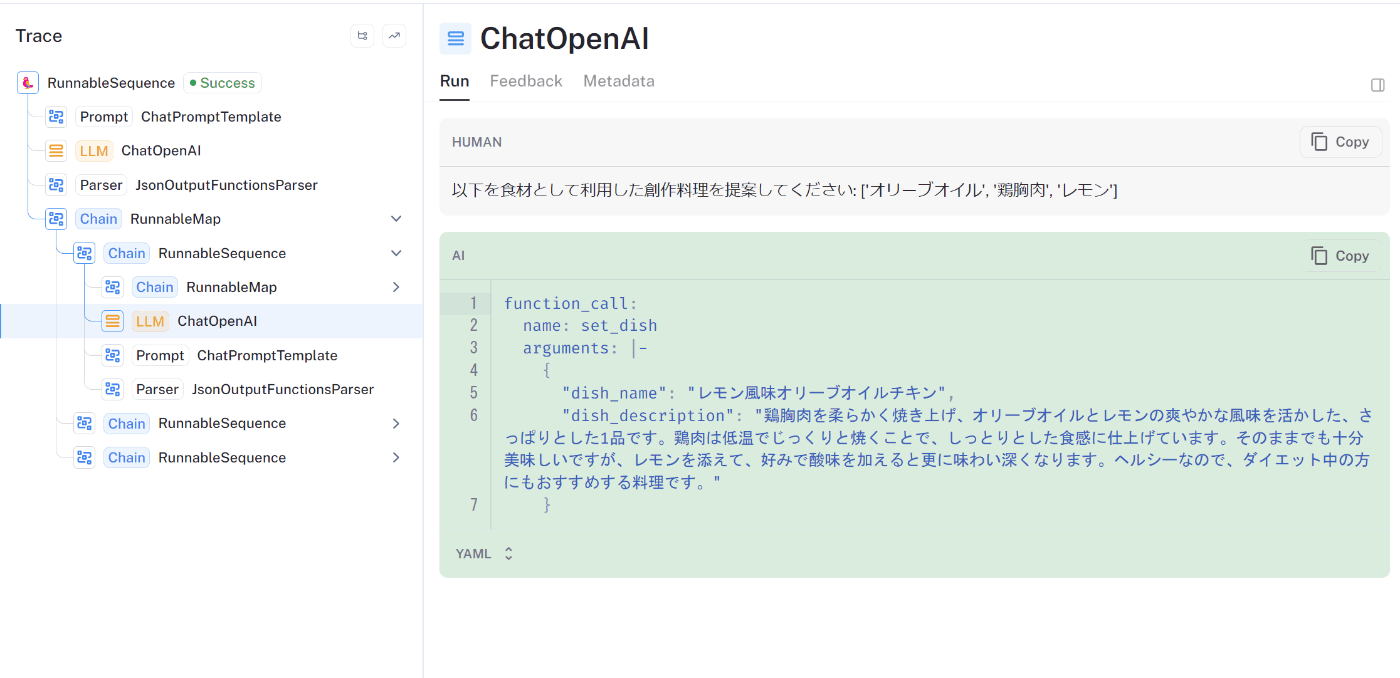The height and width of the screenshot is (678, 1400).
Task: Select first LLM ChatOpenAI row
Action: [211, 151]
